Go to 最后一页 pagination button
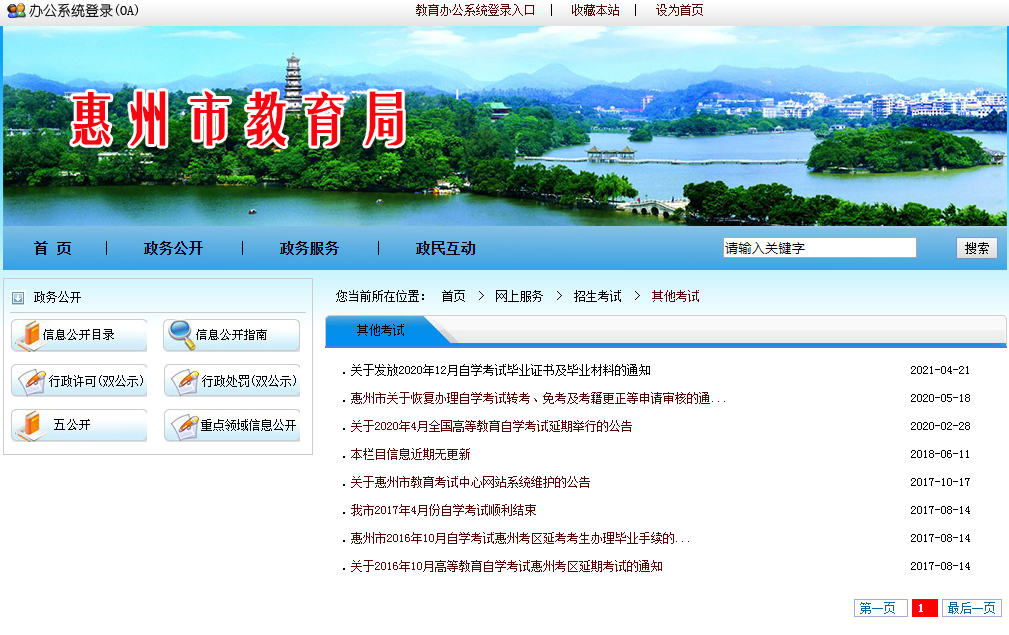This screenshot has height=635, width=1009. (x=972, y=608)
